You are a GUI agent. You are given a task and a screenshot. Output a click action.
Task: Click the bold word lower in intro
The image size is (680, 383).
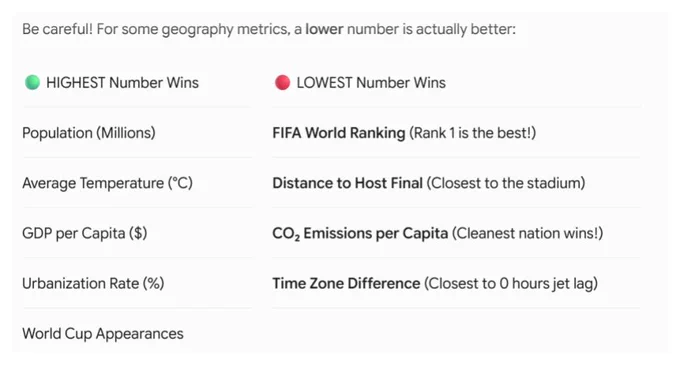tap(324, 29)
